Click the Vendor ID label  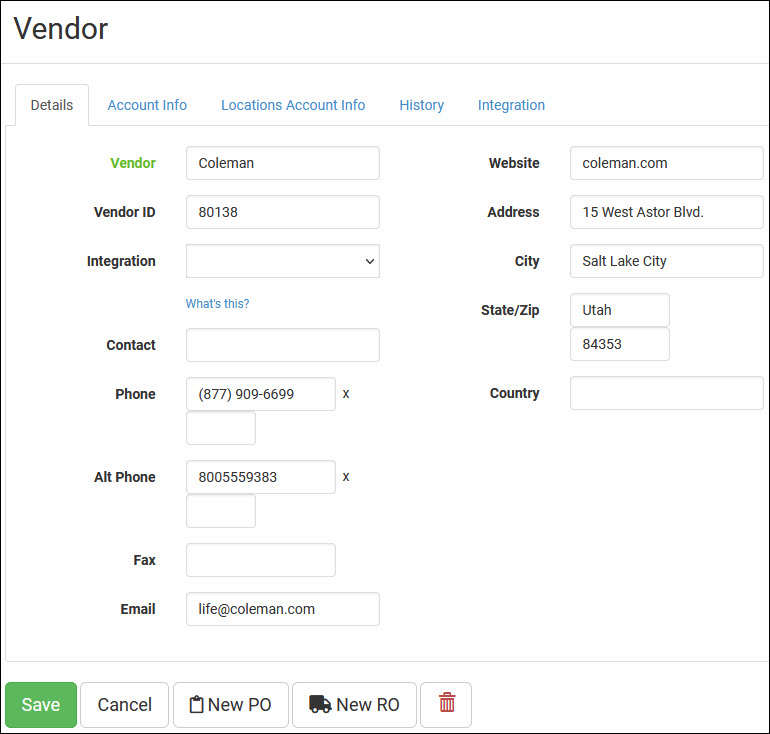(124, 212)
